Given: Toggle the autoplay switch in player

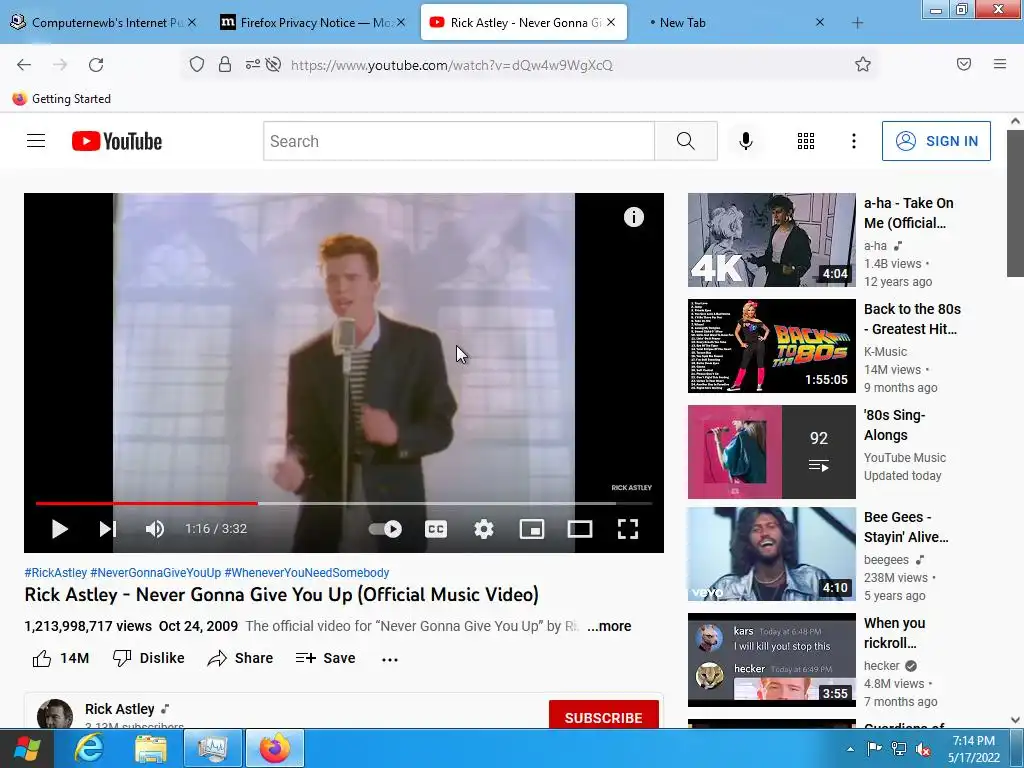Looking at the screenshot, I should 385,529.
